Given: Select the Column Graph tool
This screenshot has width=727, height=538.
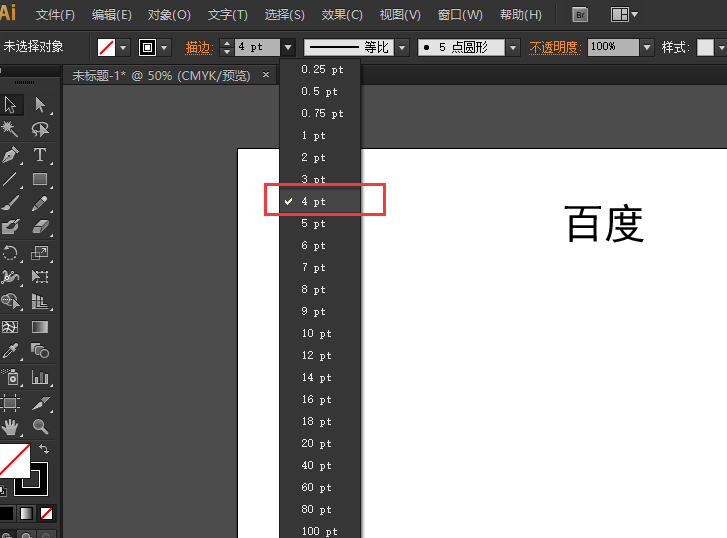Looking at the screenshot, I should tap(40, 377).
